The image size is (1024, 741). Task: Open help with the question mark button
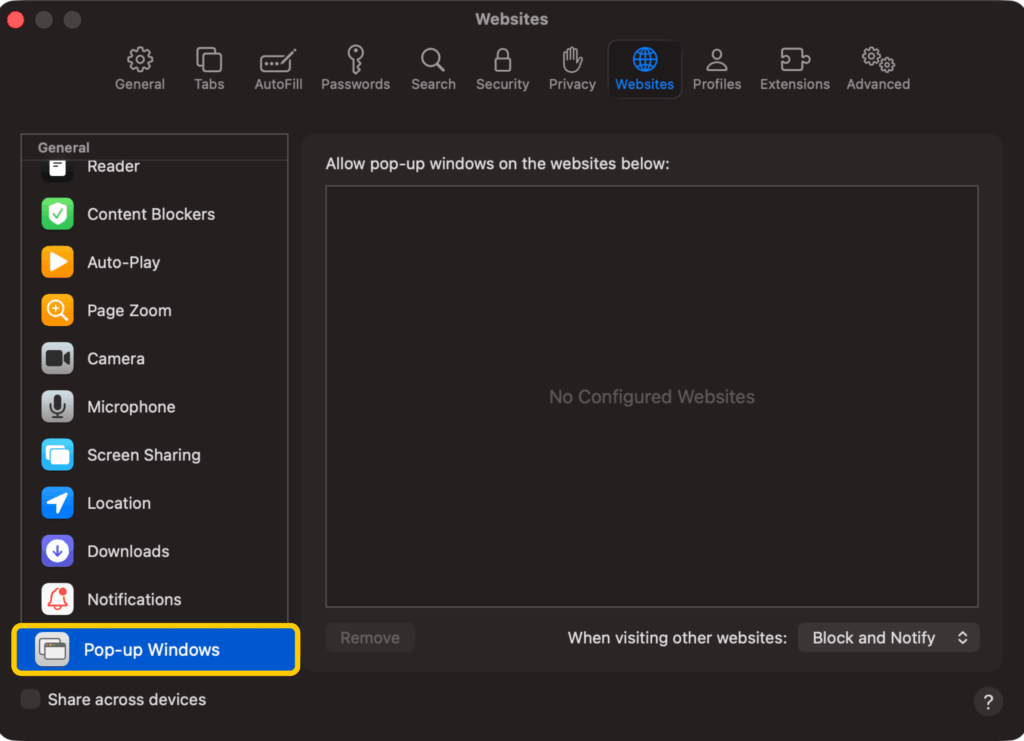click(988, 702)
